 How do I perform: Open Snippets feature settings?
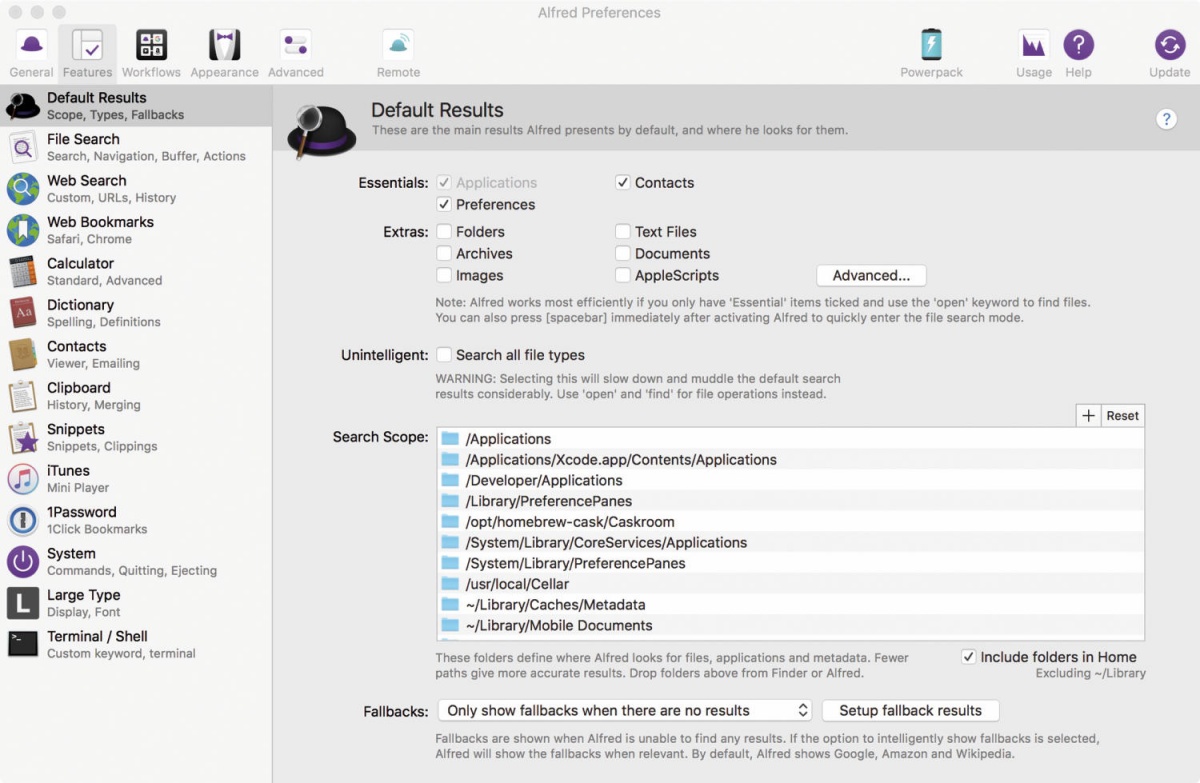136,437
